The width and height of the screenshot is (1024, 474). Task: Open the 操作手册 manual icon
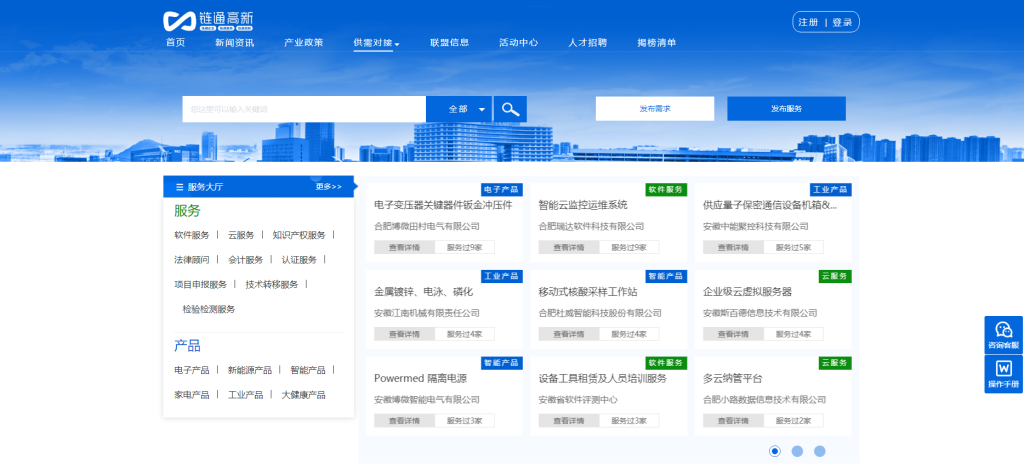(x=1003, y=374)
